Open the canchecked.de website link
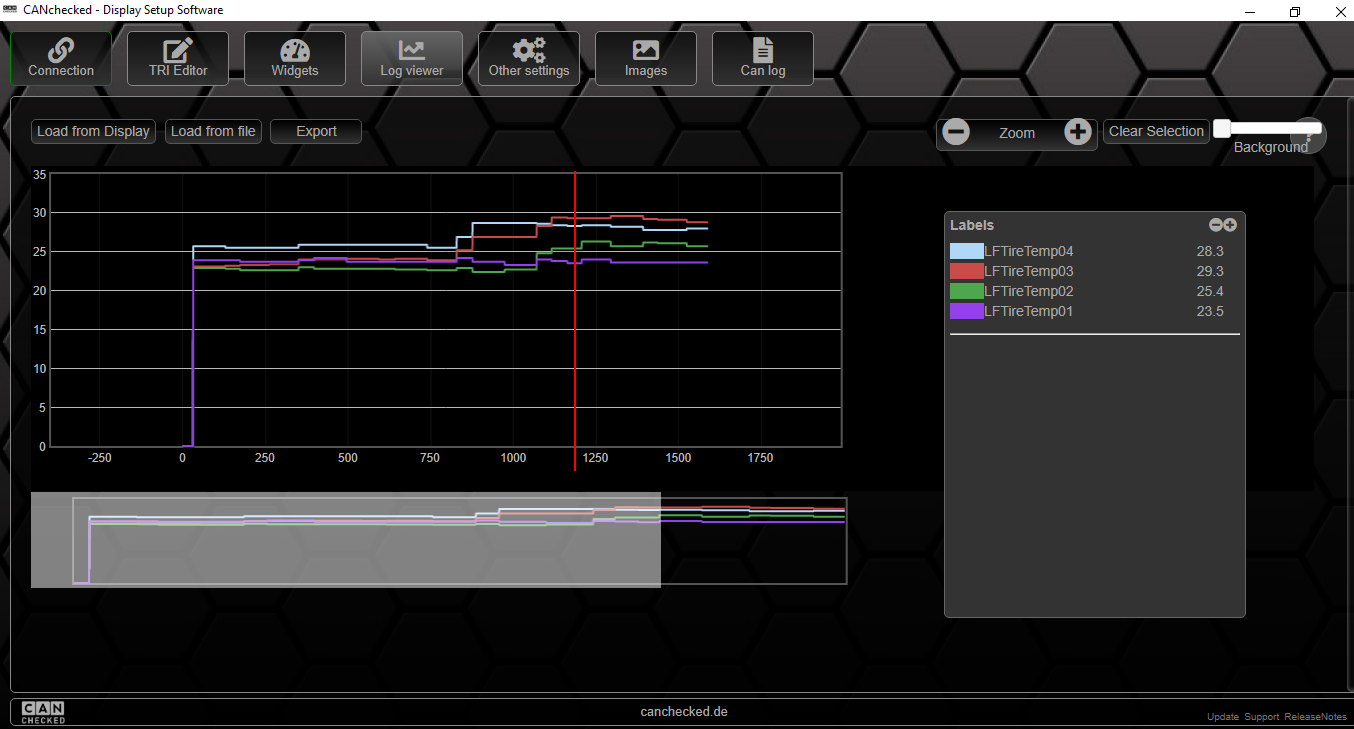This screenshot has width=1354, height=729. [x=684, y=712]
